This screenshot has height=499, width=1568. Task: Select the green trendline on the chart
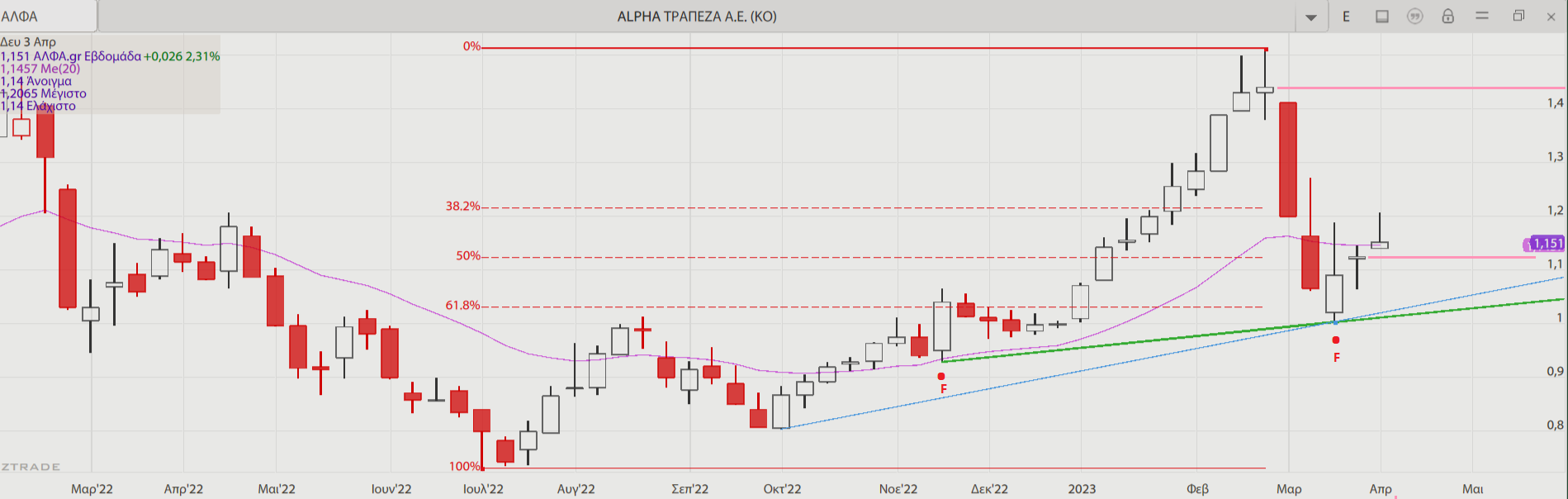point(1253,330)
